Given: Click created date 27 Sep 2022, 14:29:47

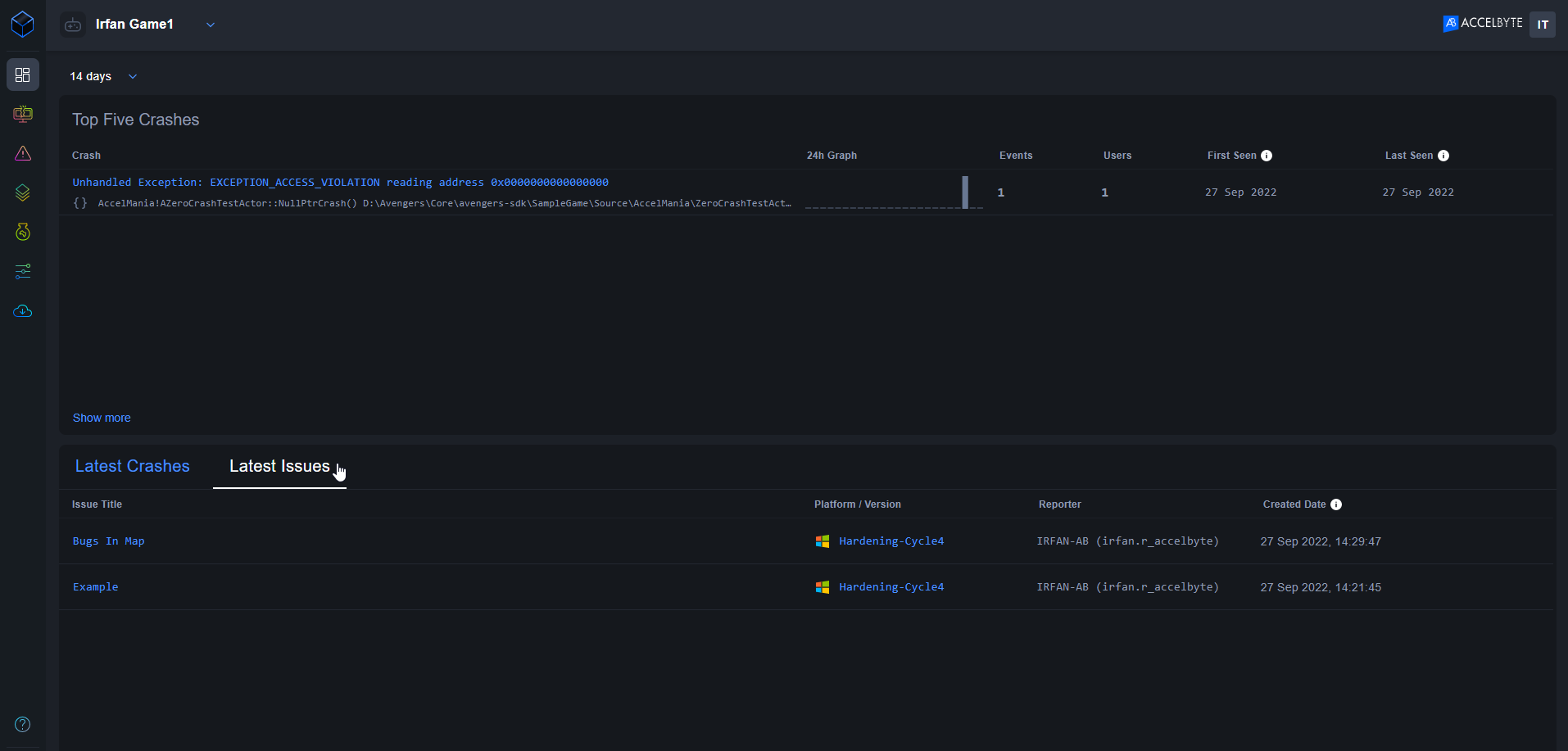Looking at the screenshot, I should pyautogui.click(x=1321, y=541).
